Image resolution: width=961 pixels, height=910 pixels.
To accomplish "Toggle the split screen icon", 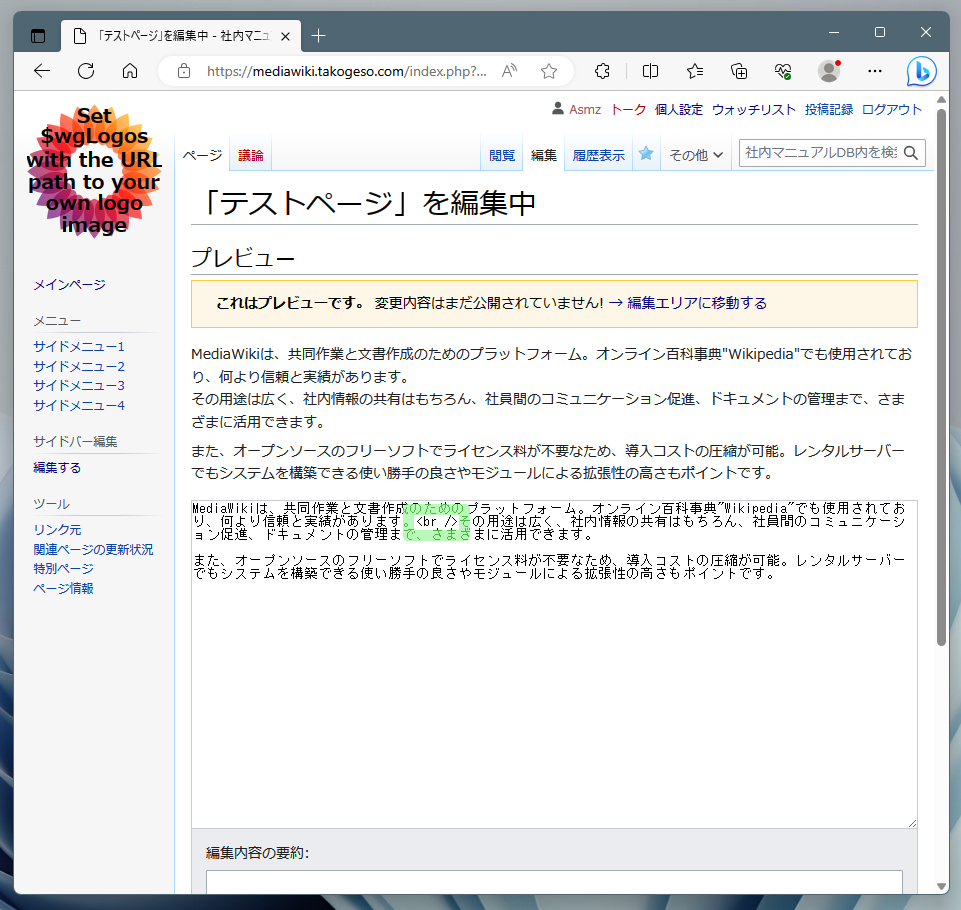I will [x=651, y=71].
